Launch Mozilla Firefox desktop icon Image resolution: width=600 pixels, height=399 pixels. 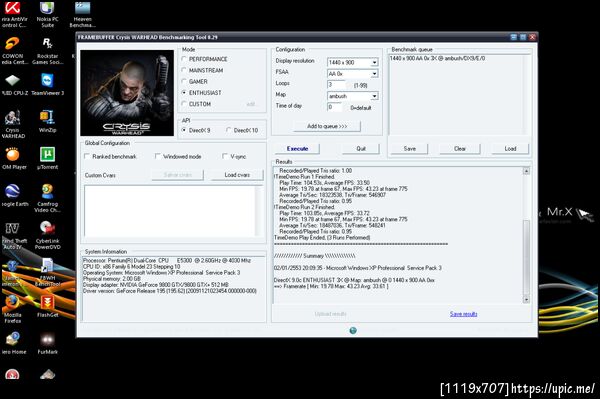pos(13,309)
